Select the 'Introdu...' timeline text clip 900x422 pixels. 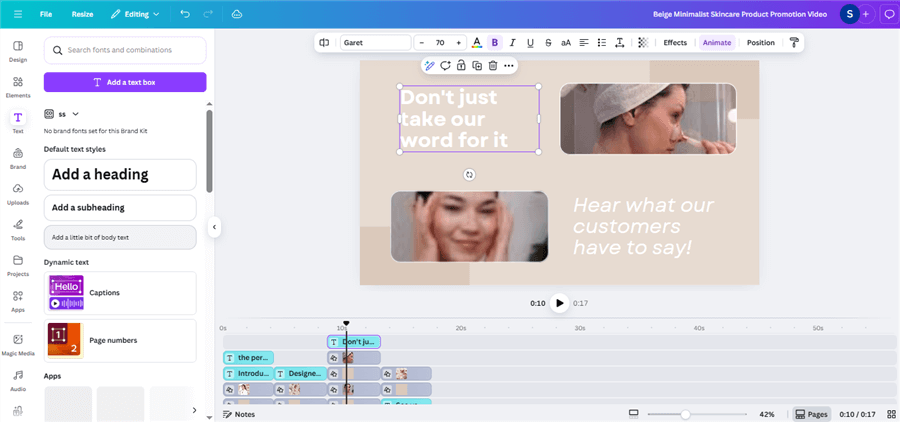point(249,374)
